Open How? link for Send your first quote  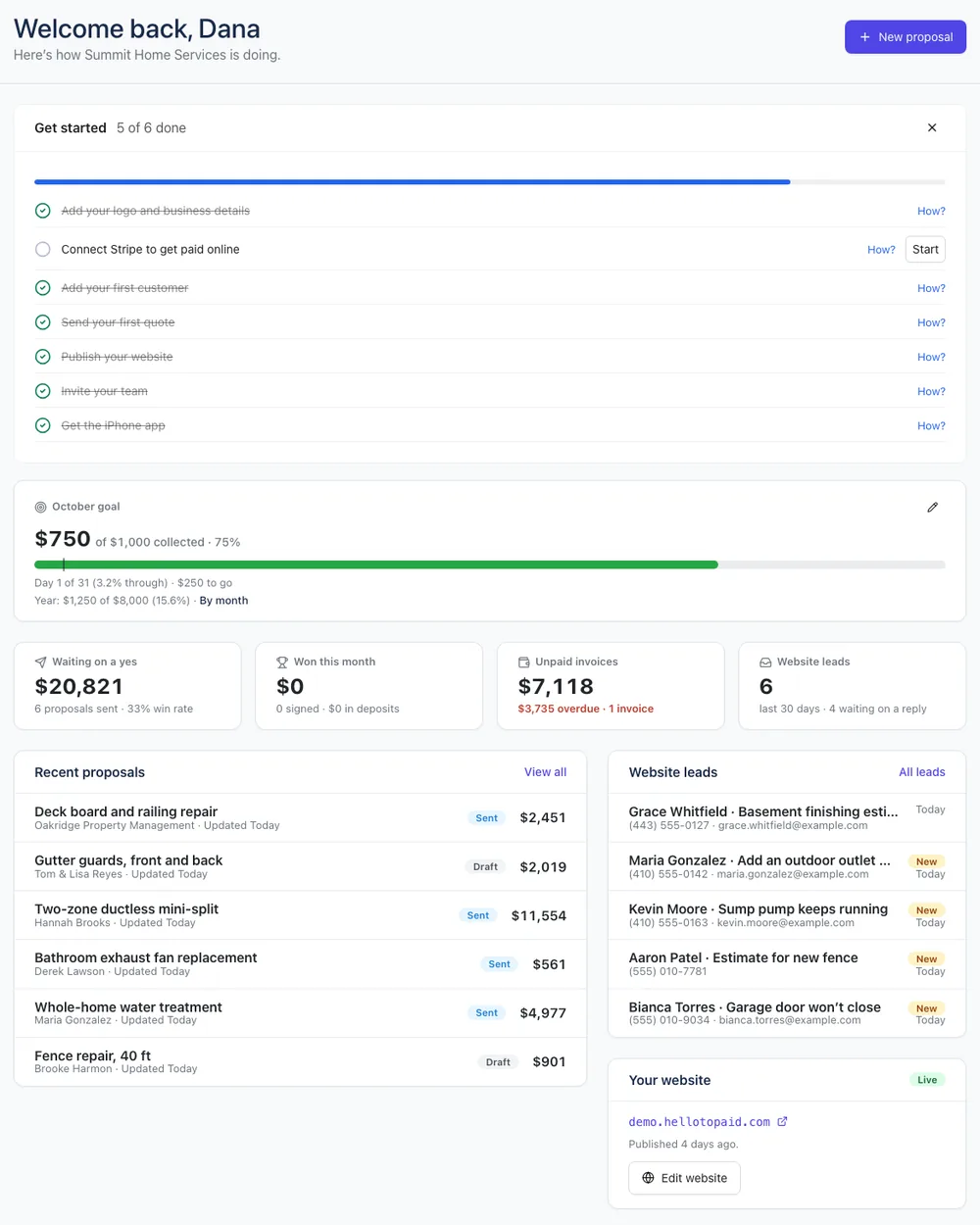point(931,322)
